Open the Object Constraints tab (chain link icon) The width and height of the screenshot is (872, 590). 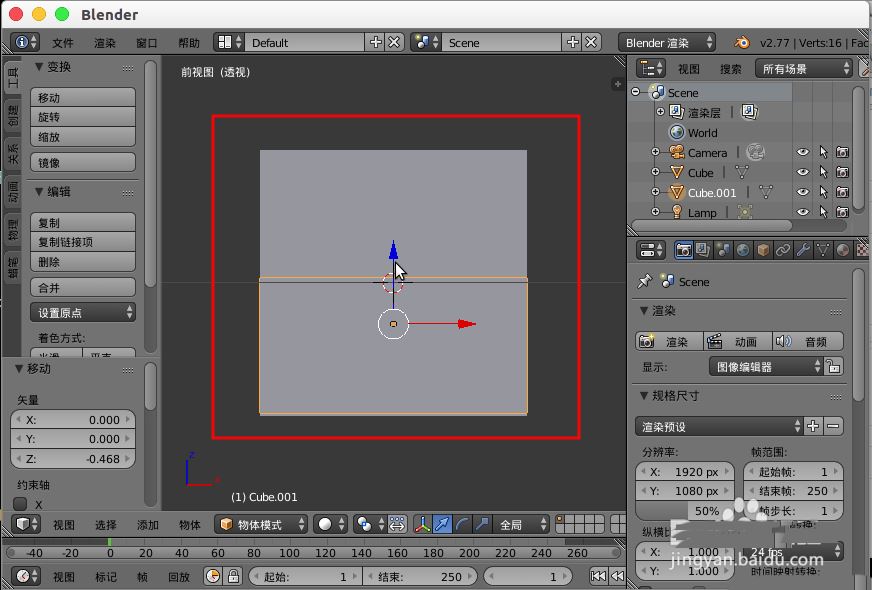click(783, 249)
